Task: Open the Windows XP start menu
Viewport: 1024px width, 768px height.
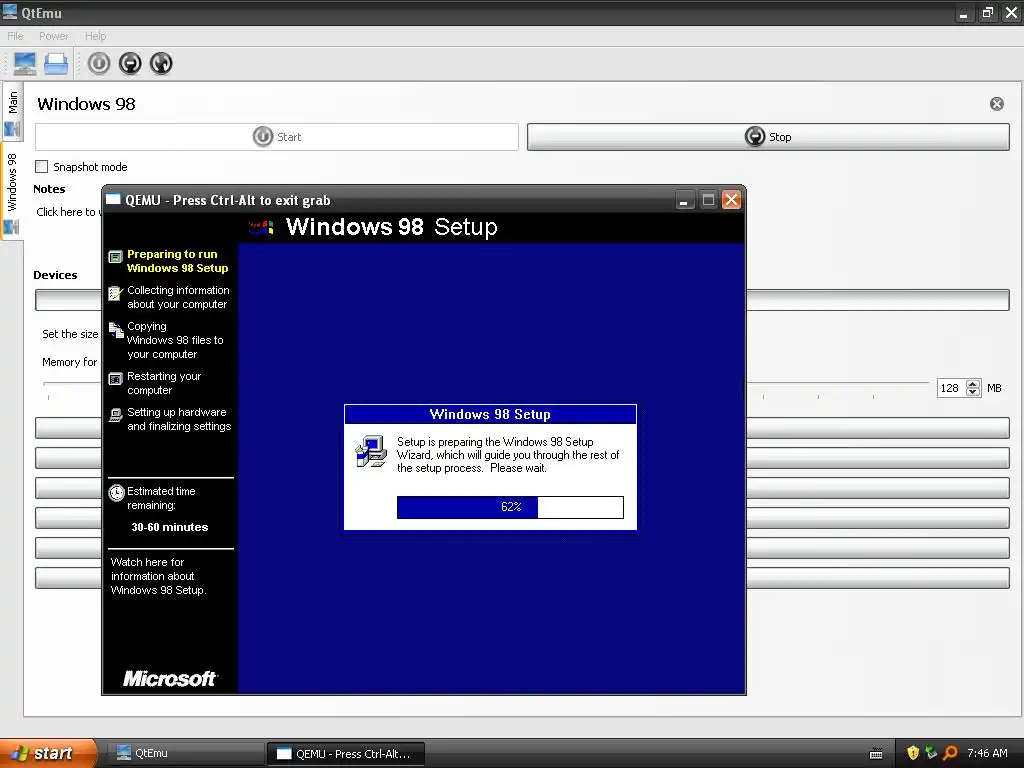Action: pos(48,753)
